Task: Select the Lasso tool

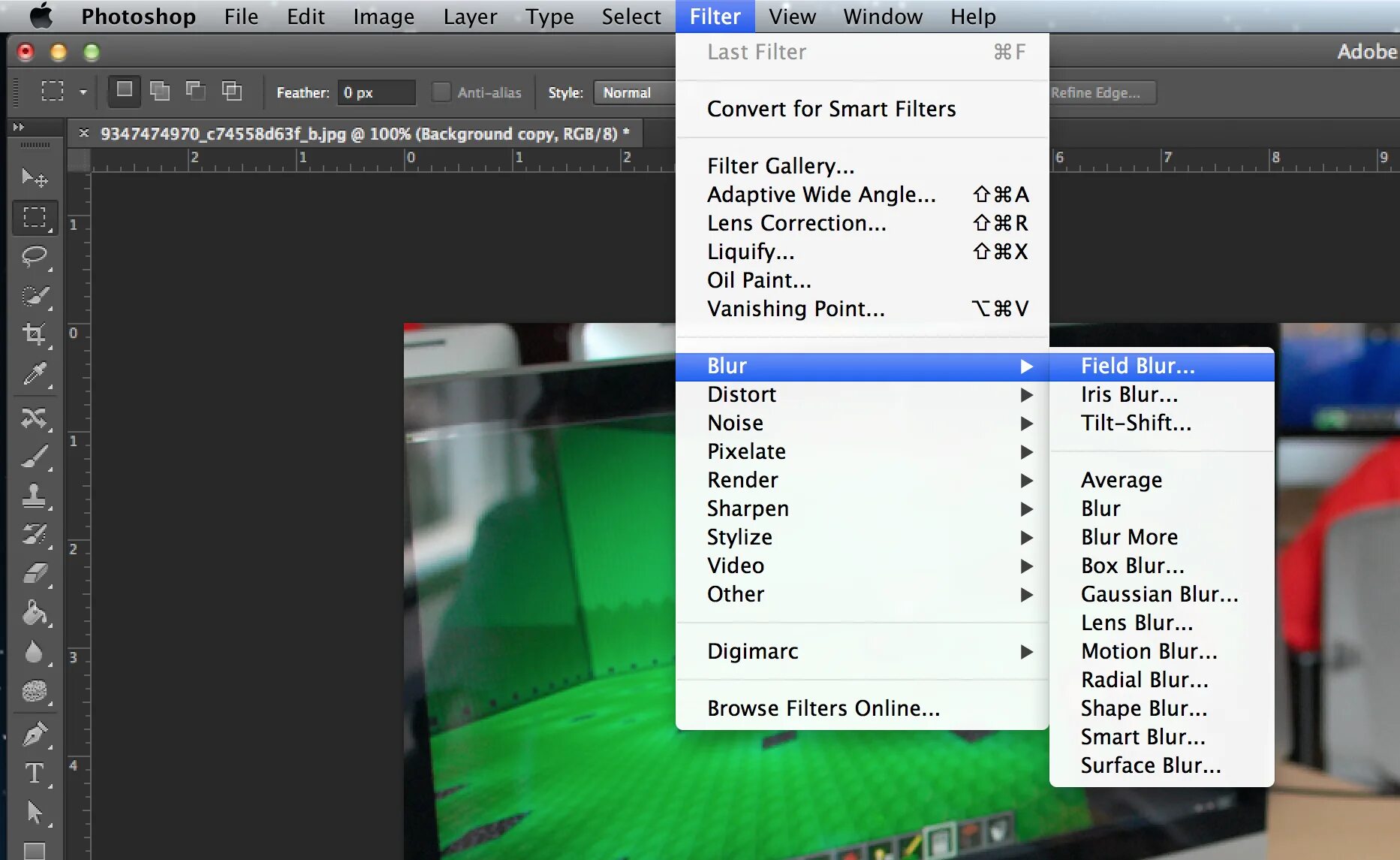Action: point(34,256)
